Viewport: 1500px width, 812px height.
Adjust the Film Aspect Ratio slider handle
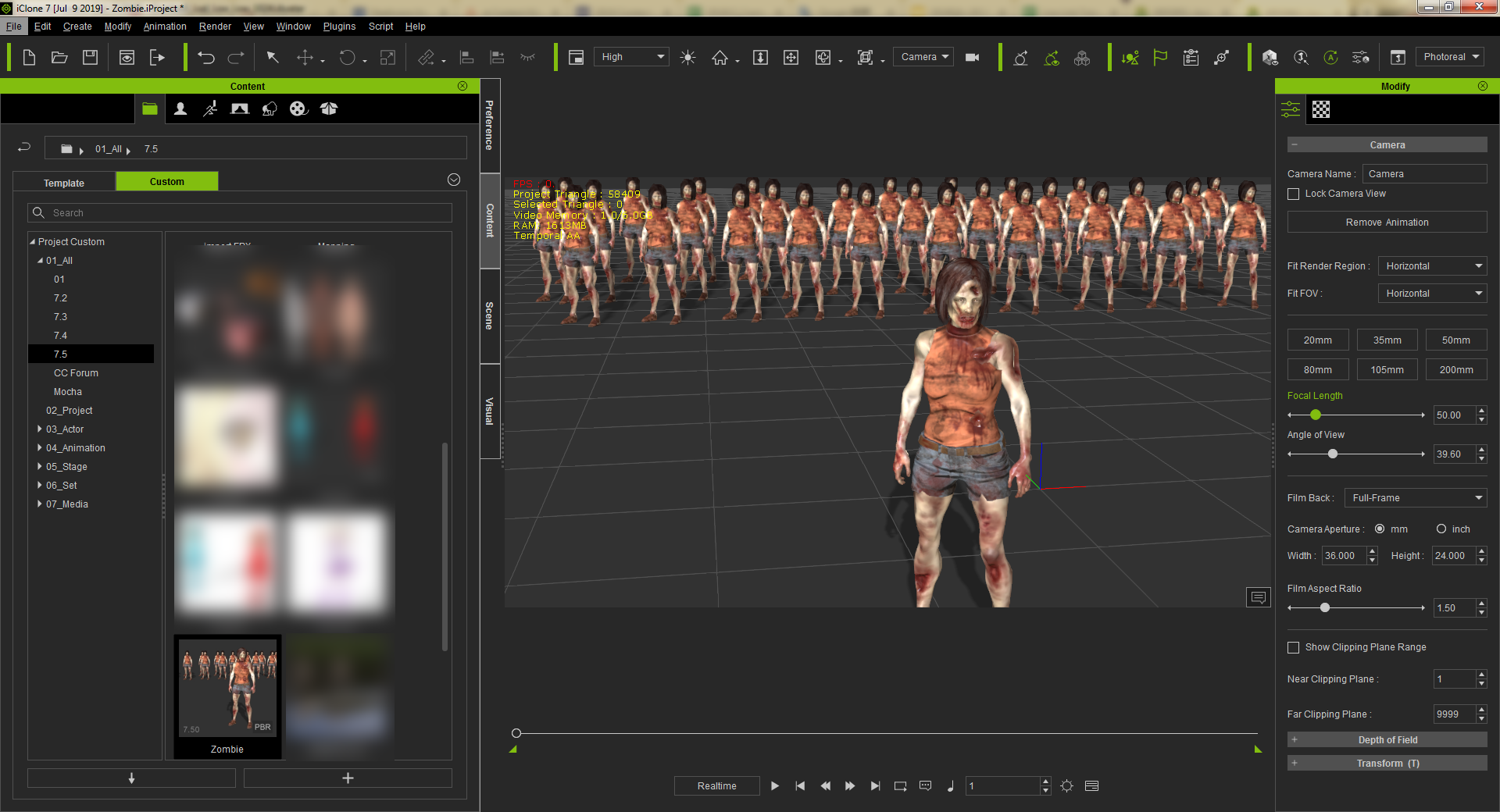(1325, 608)
